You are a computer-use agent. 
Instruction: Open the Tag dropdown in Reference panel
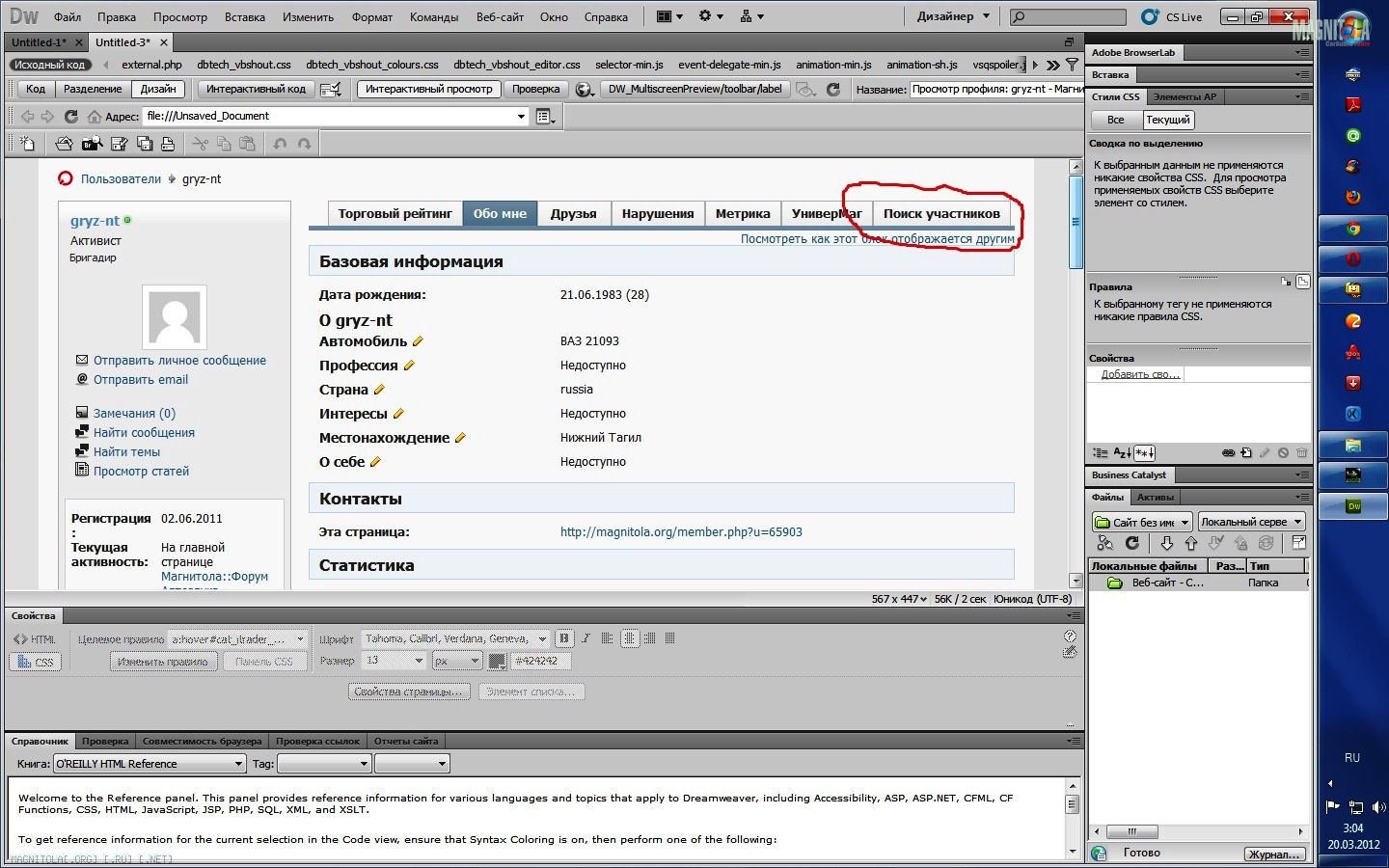pyautogui.click(x=324, y=764)
